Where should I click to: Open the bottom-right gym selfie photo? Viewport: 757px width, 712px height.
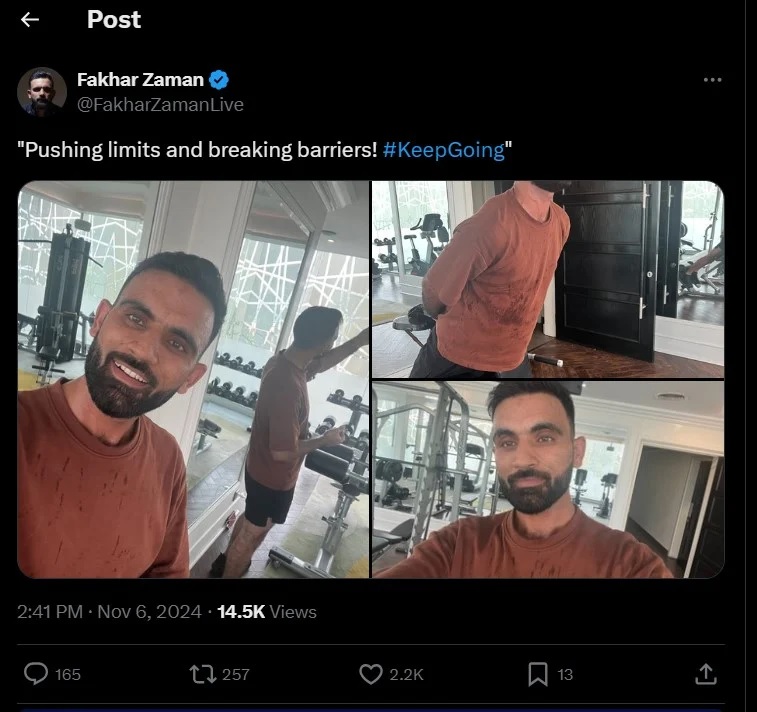548,479
